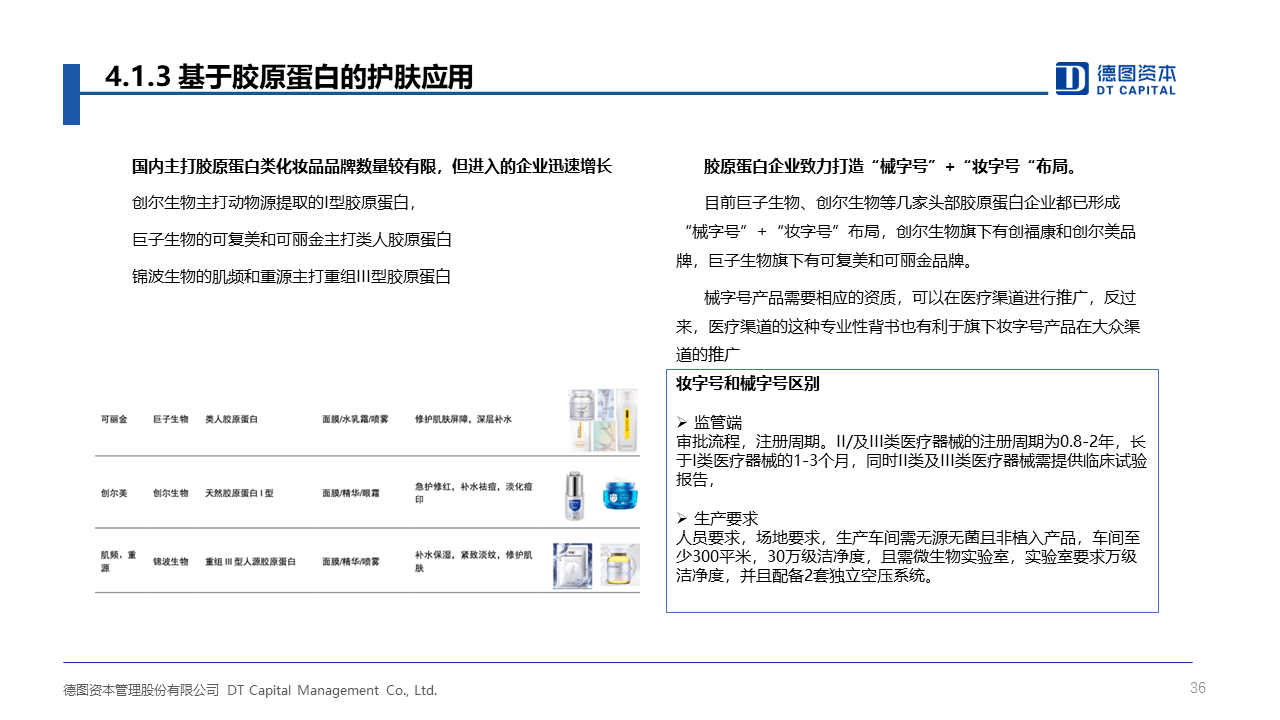Click the 创尔美 serum bottle image

click(573, 495)
